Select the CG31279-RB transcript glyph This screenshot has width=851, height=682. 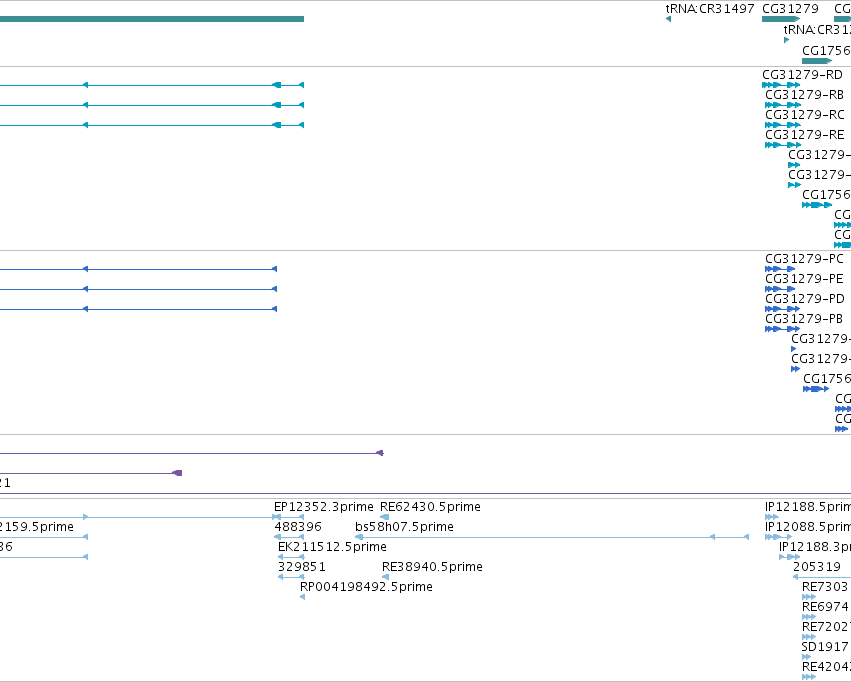coord(783,105)
